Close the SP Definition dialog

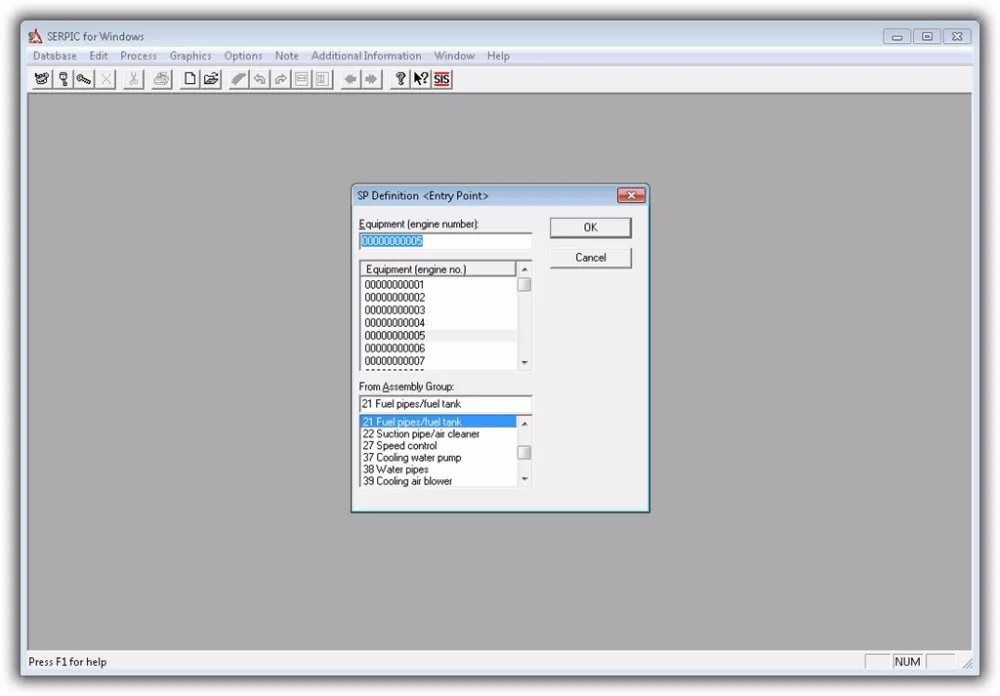631,195
